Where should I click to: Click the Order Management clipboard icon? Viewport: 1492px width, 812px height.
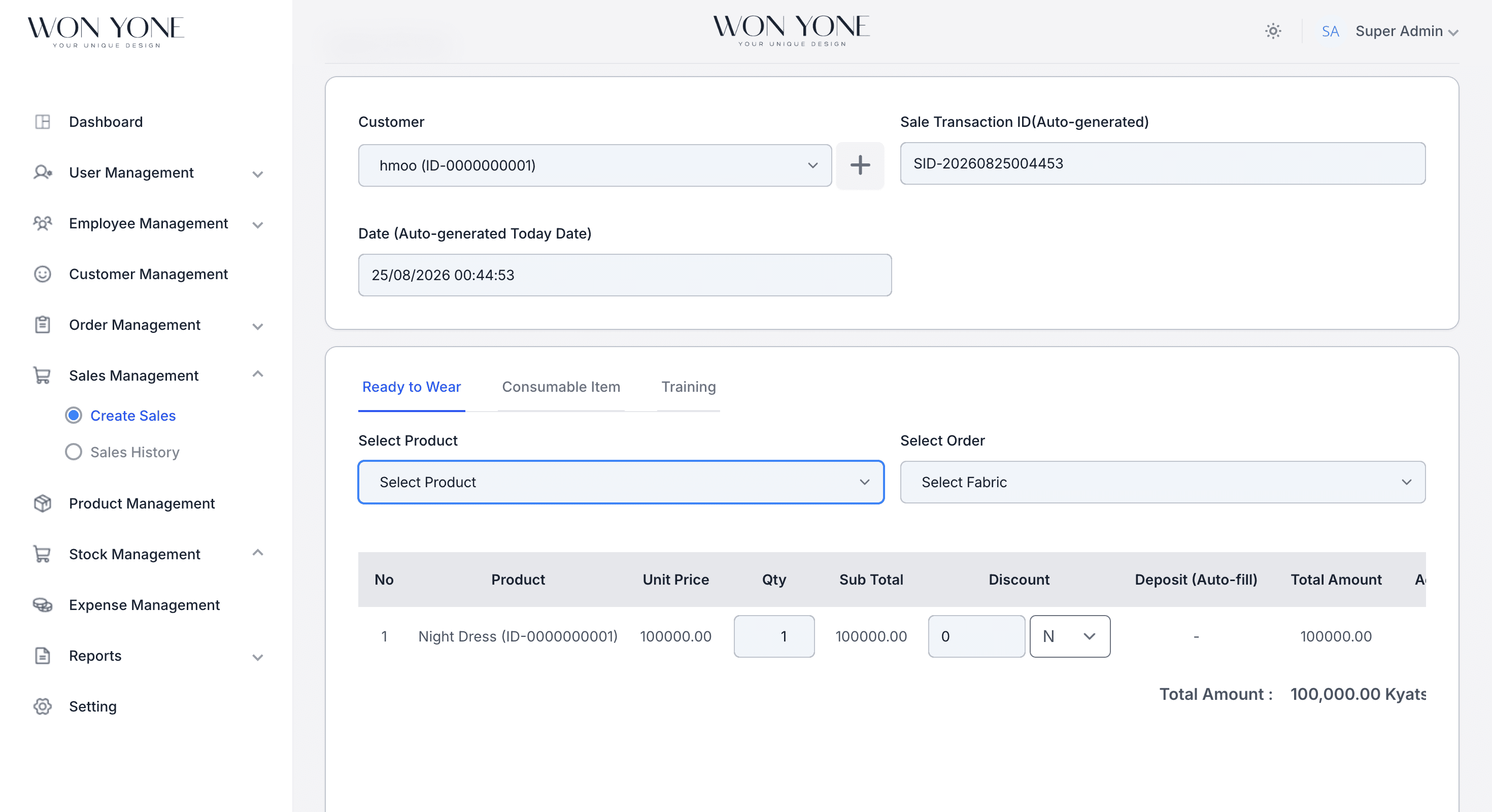point(42,325)
